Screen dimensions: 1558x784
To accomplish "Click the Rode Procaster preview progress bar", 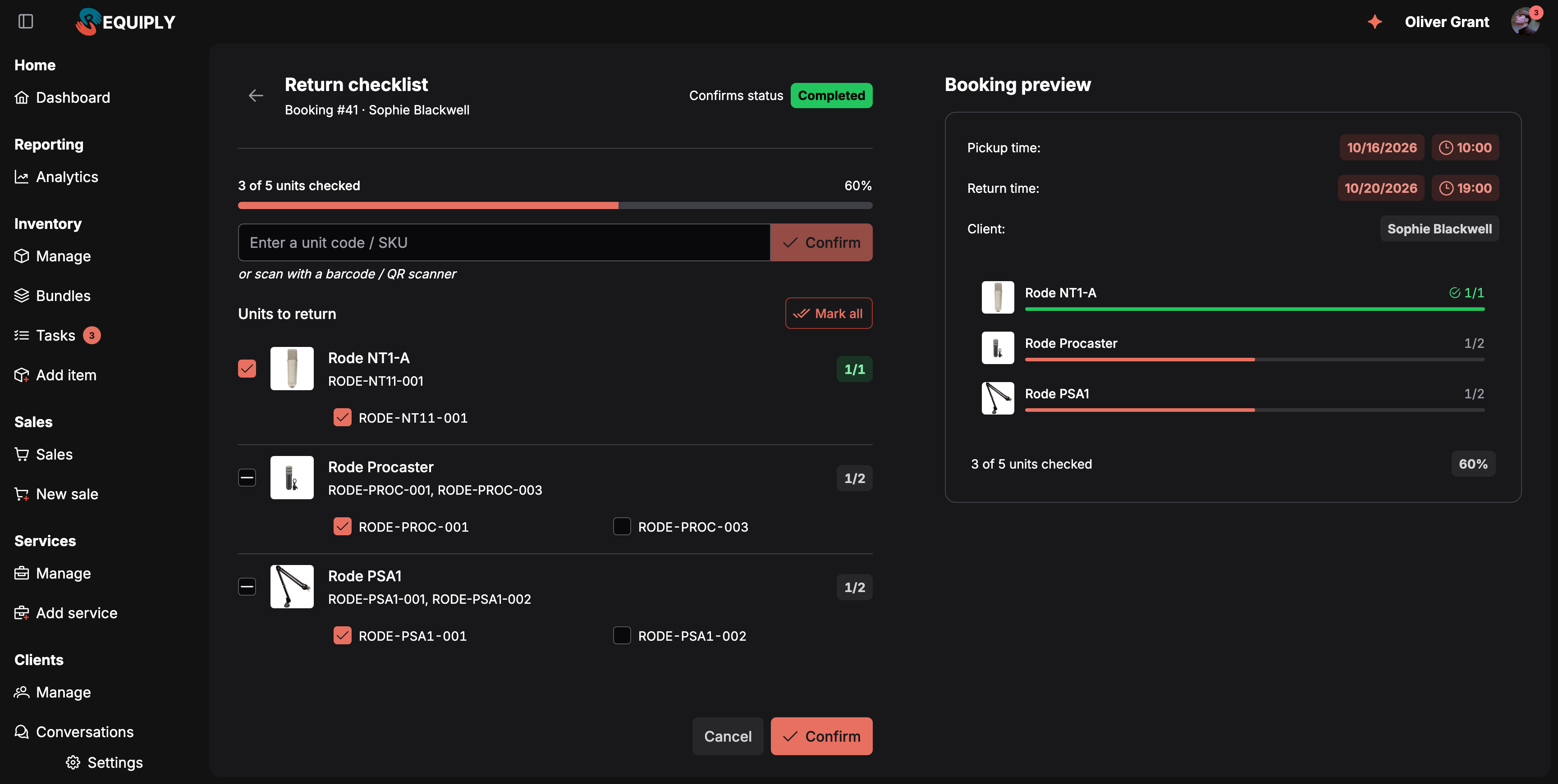I will pyautogui.click(x=1255, y=360).
